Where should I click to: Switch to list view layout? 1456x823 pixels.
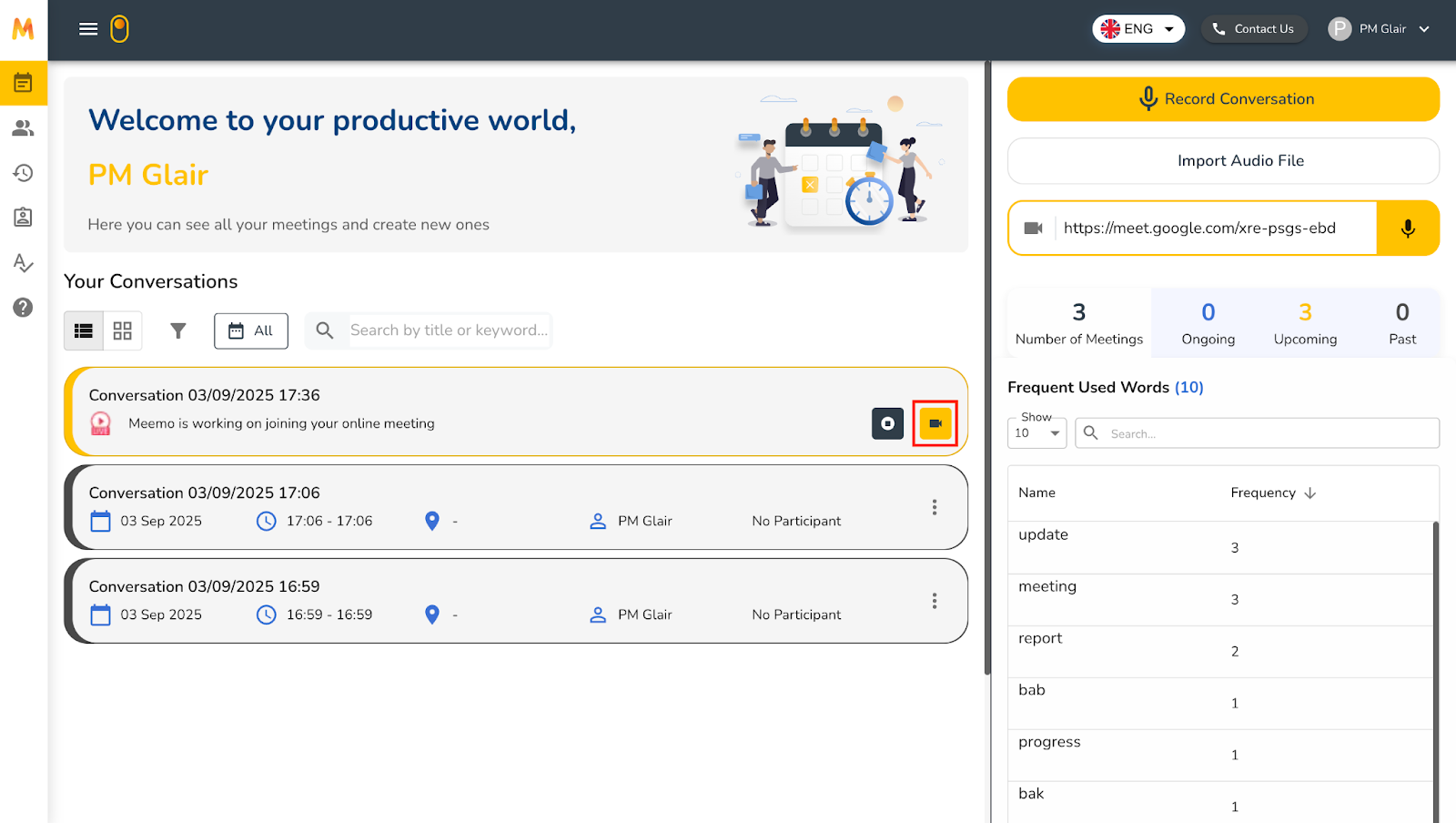pyautogui.click(x=84, y=330)
